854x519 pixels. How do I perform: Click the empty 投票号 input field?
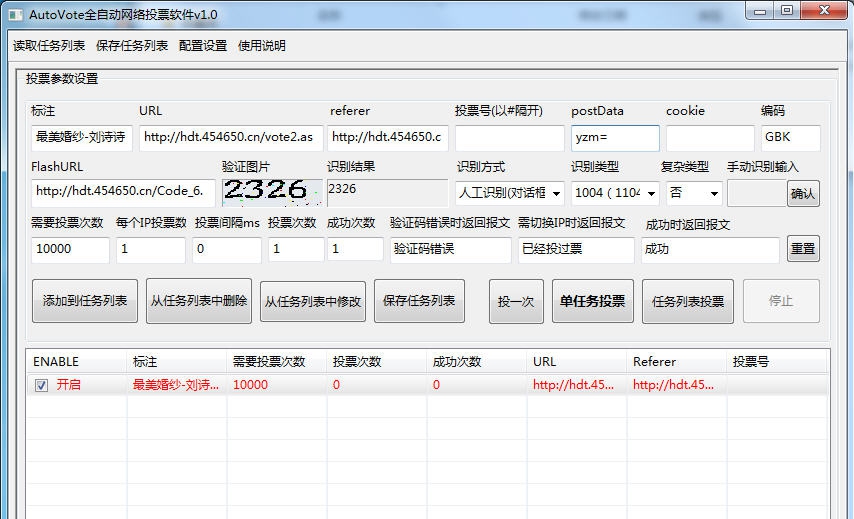click(x=509, y=138)
